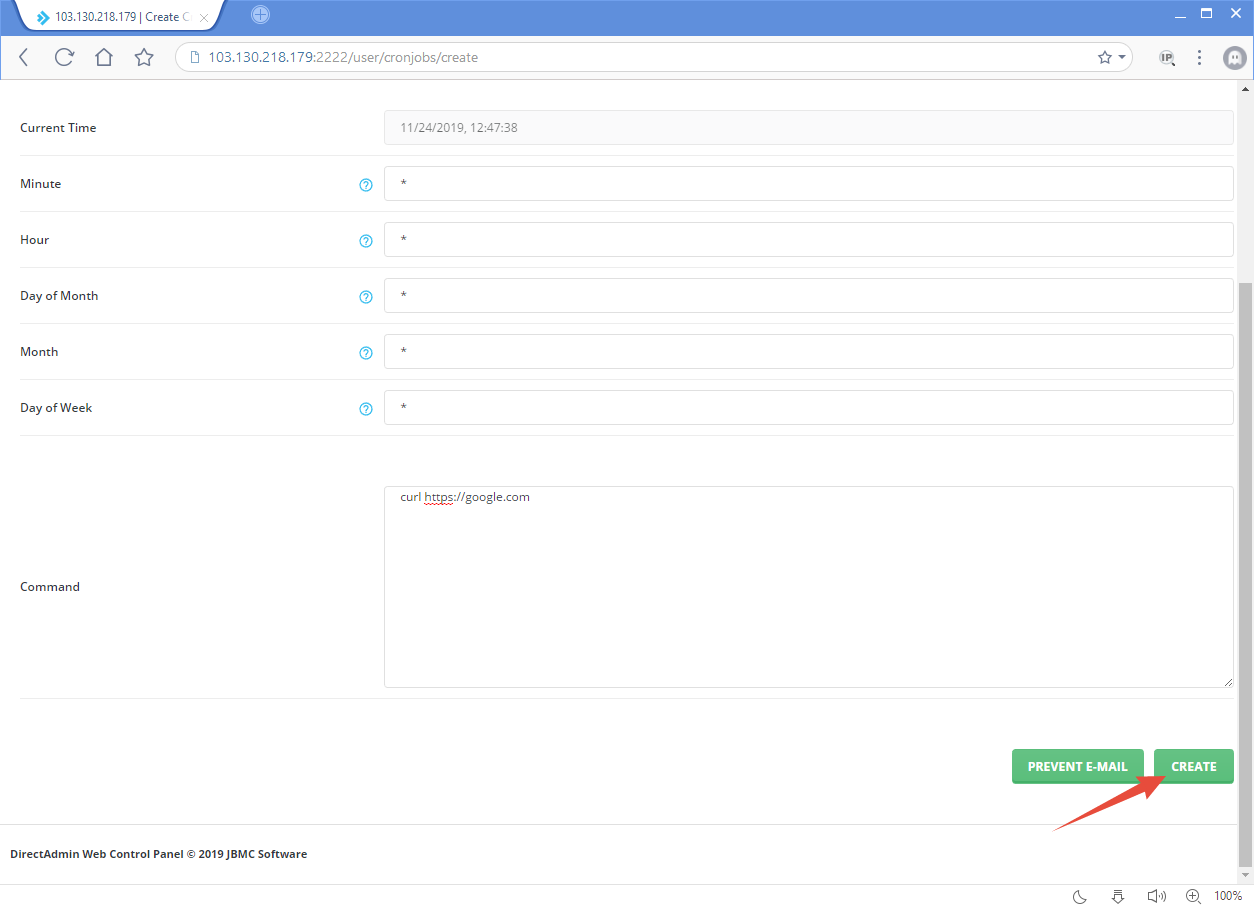Toggle night mode moon icon
1254x908 pixels.
point(1080,896)
